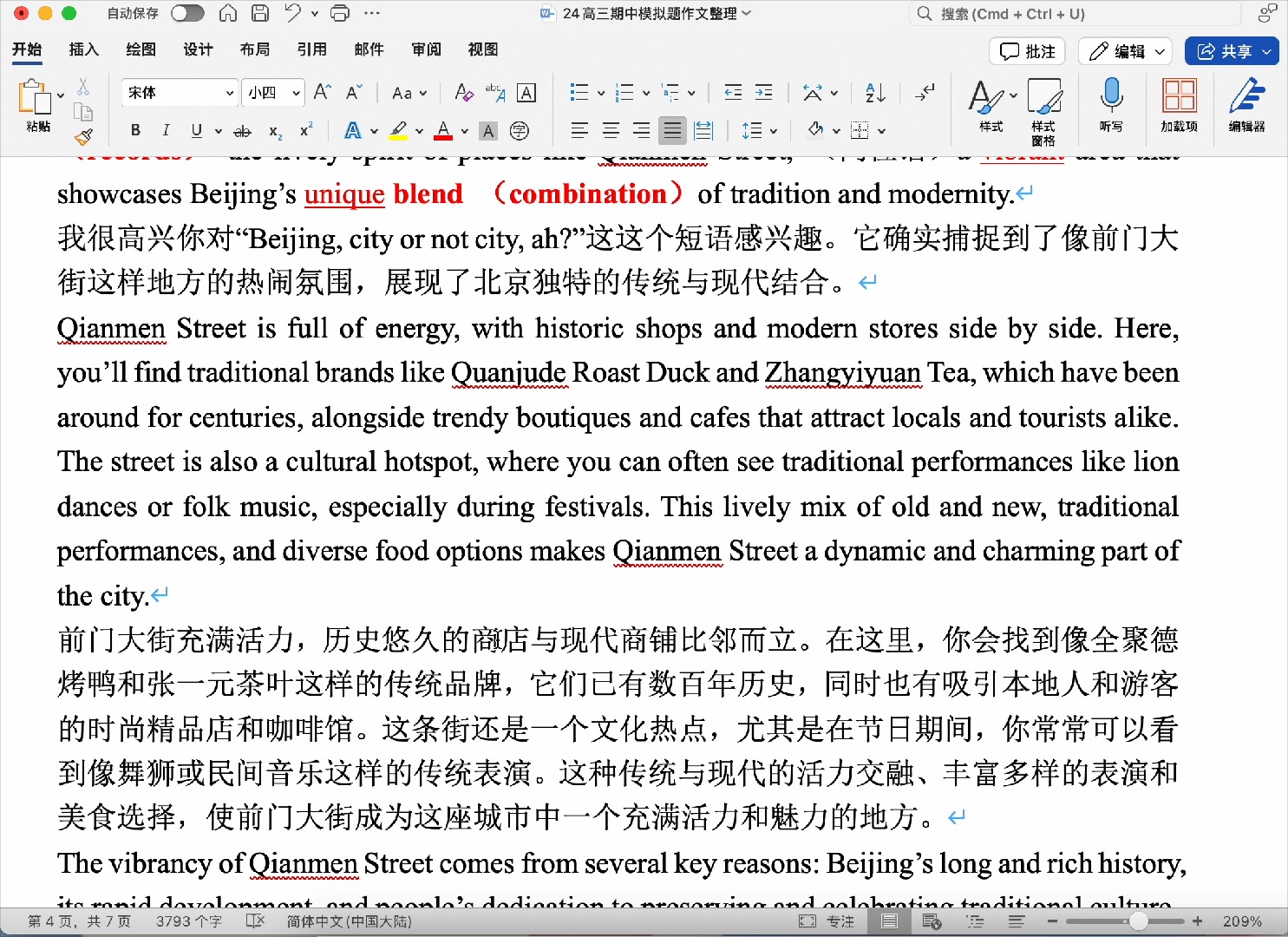Click the Cut scissors icon
Viewport: 1288px width, 937px height.
[x=83, y=87]
